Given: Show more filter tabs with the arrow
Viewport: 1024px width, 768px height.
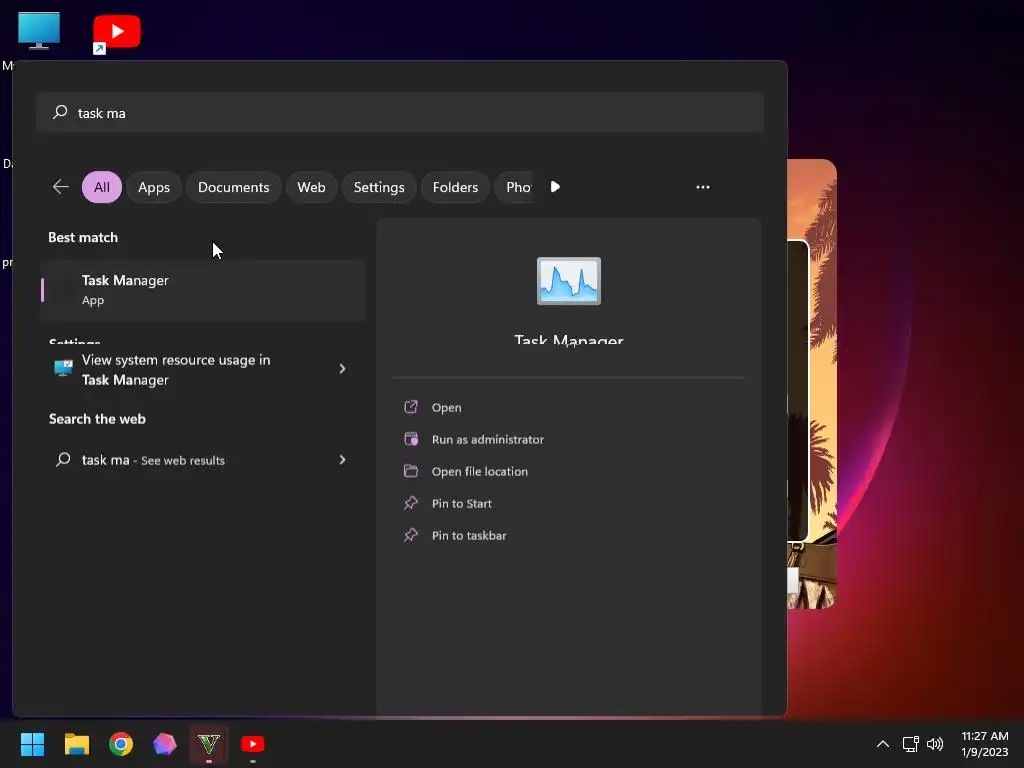Looking at the screenshot, I should (555, 187).
